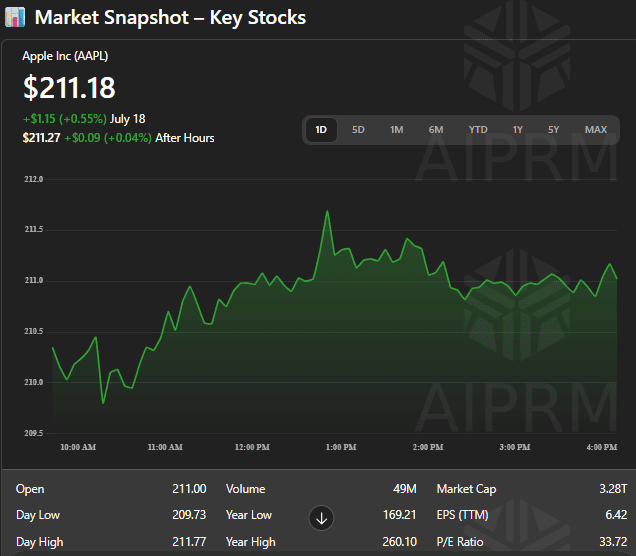636x556 pixels.
Task: Click the +$0.09 (+0.04%) after-hours change
Action: coord(108,138)
